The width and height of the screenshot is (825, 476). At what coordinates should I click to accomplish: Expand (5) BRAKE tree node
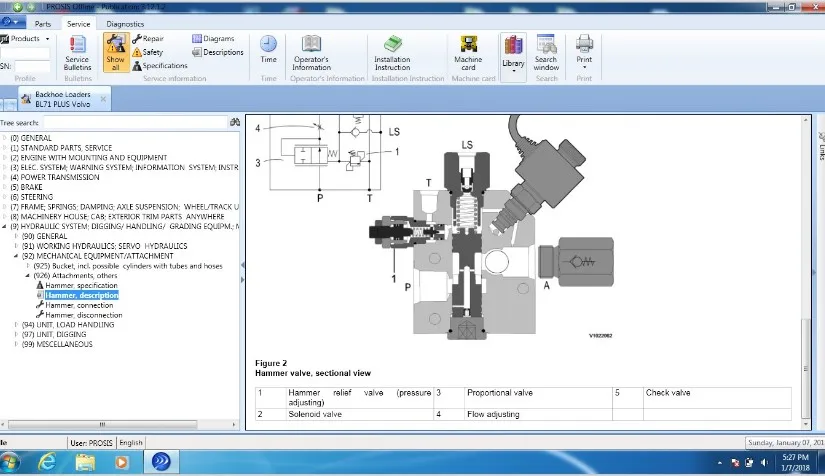[5, 187]
